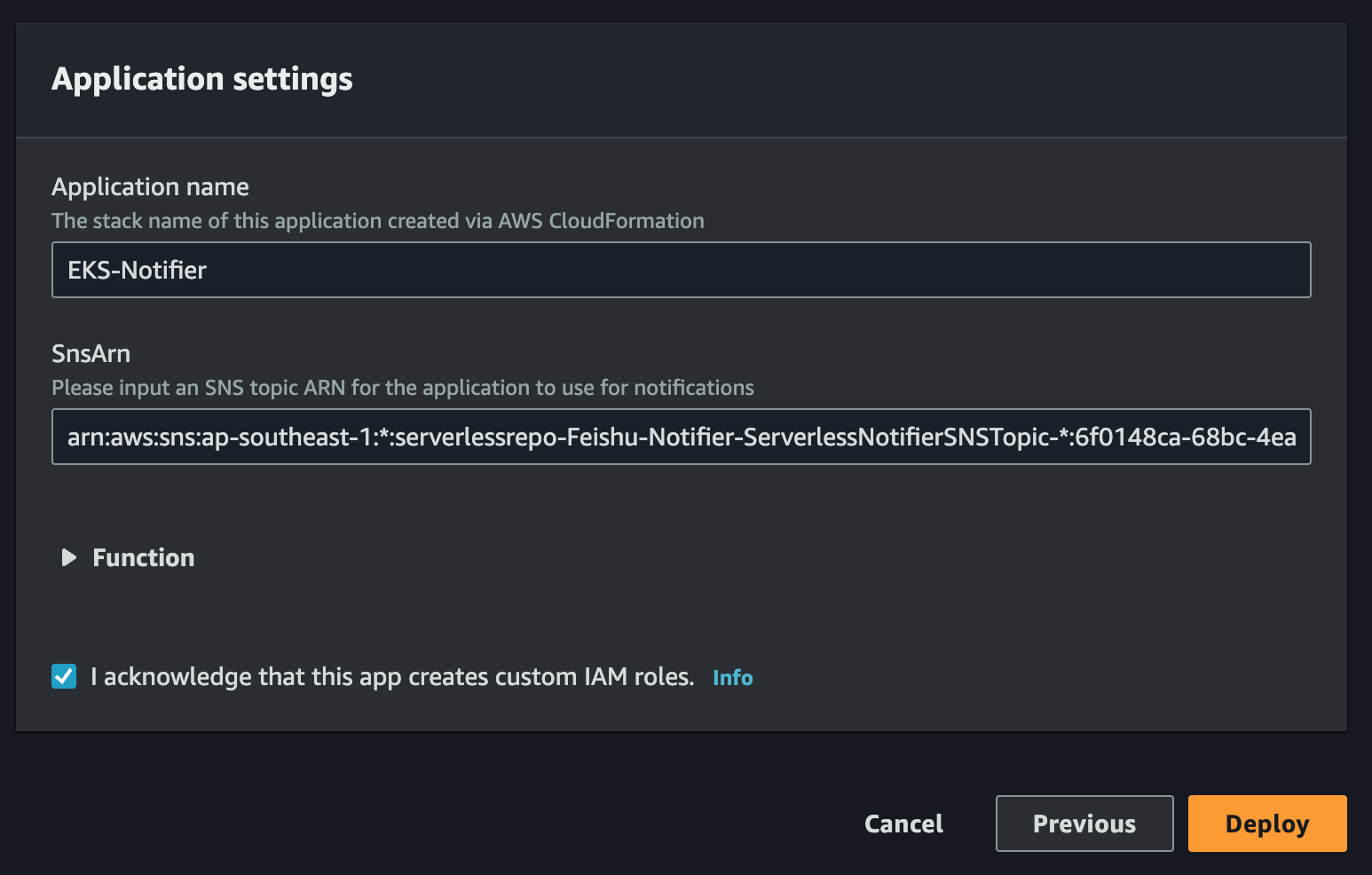Click the stack name description text
This screenshot has height=875, width=1372.
(377, 221)
